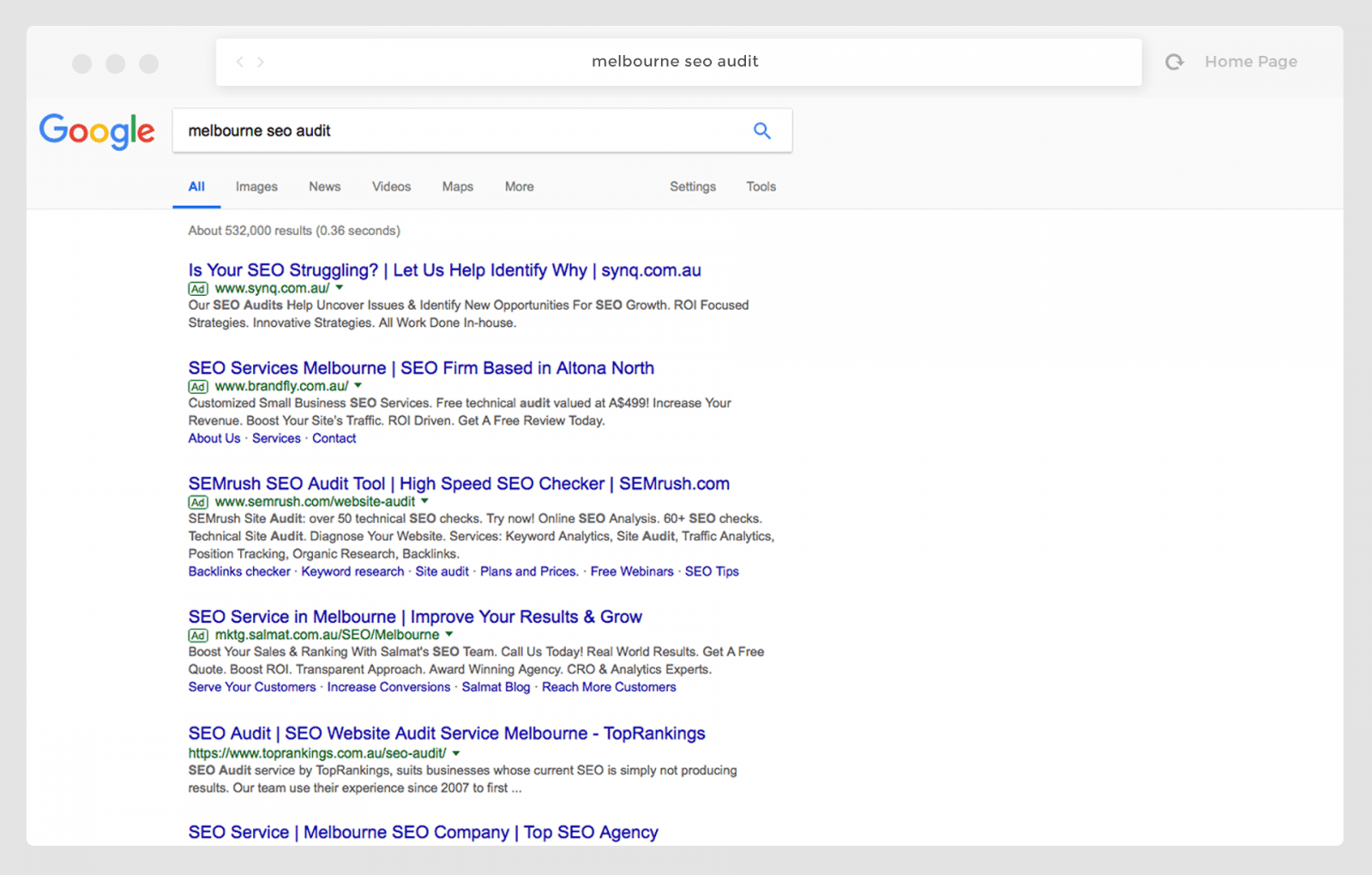
Task: Switch to the Maps tab
Action: (x=458, y=187)
